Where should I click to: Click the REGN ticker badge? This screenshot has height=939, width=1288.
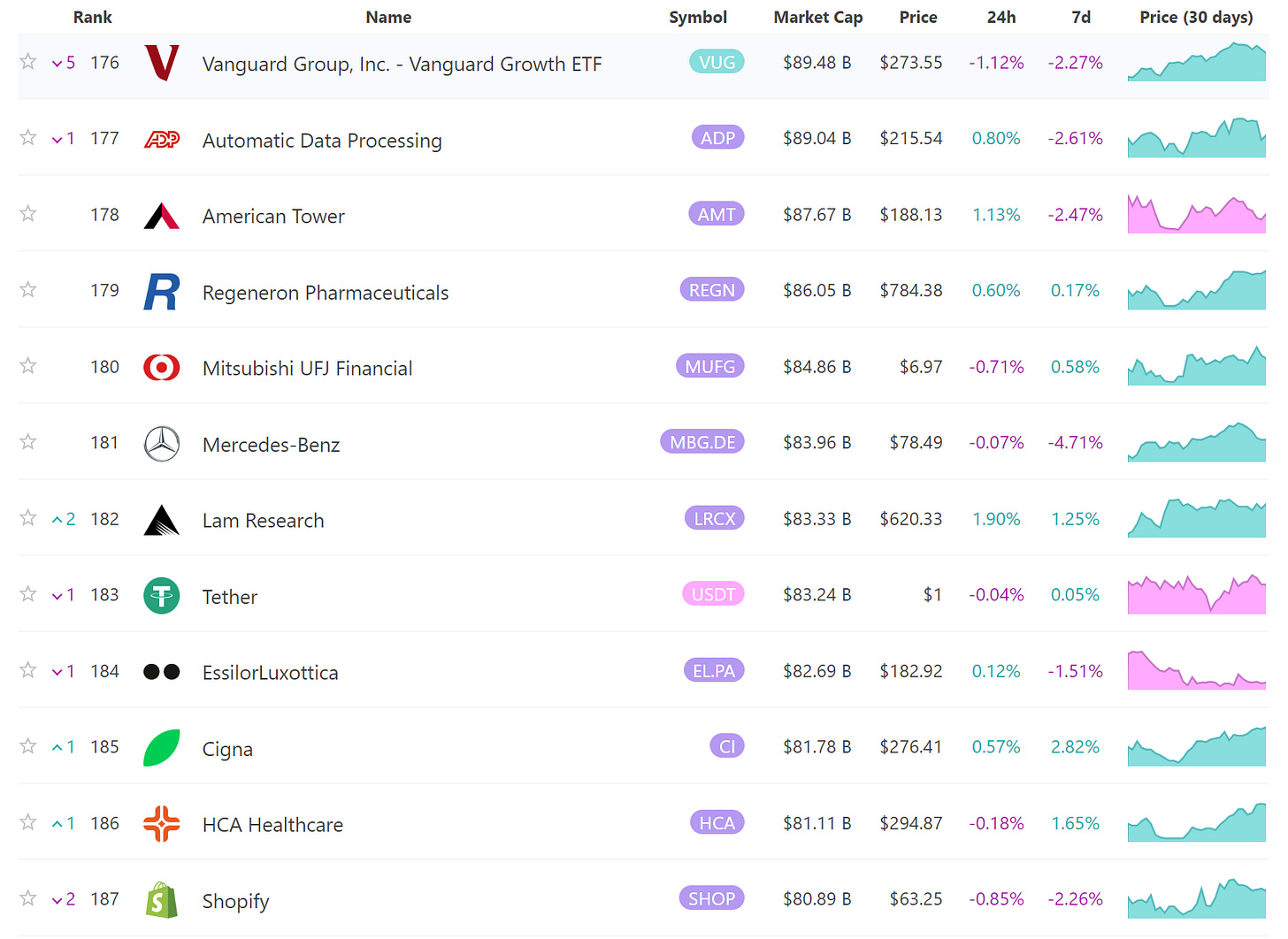[x=712, y=290]
